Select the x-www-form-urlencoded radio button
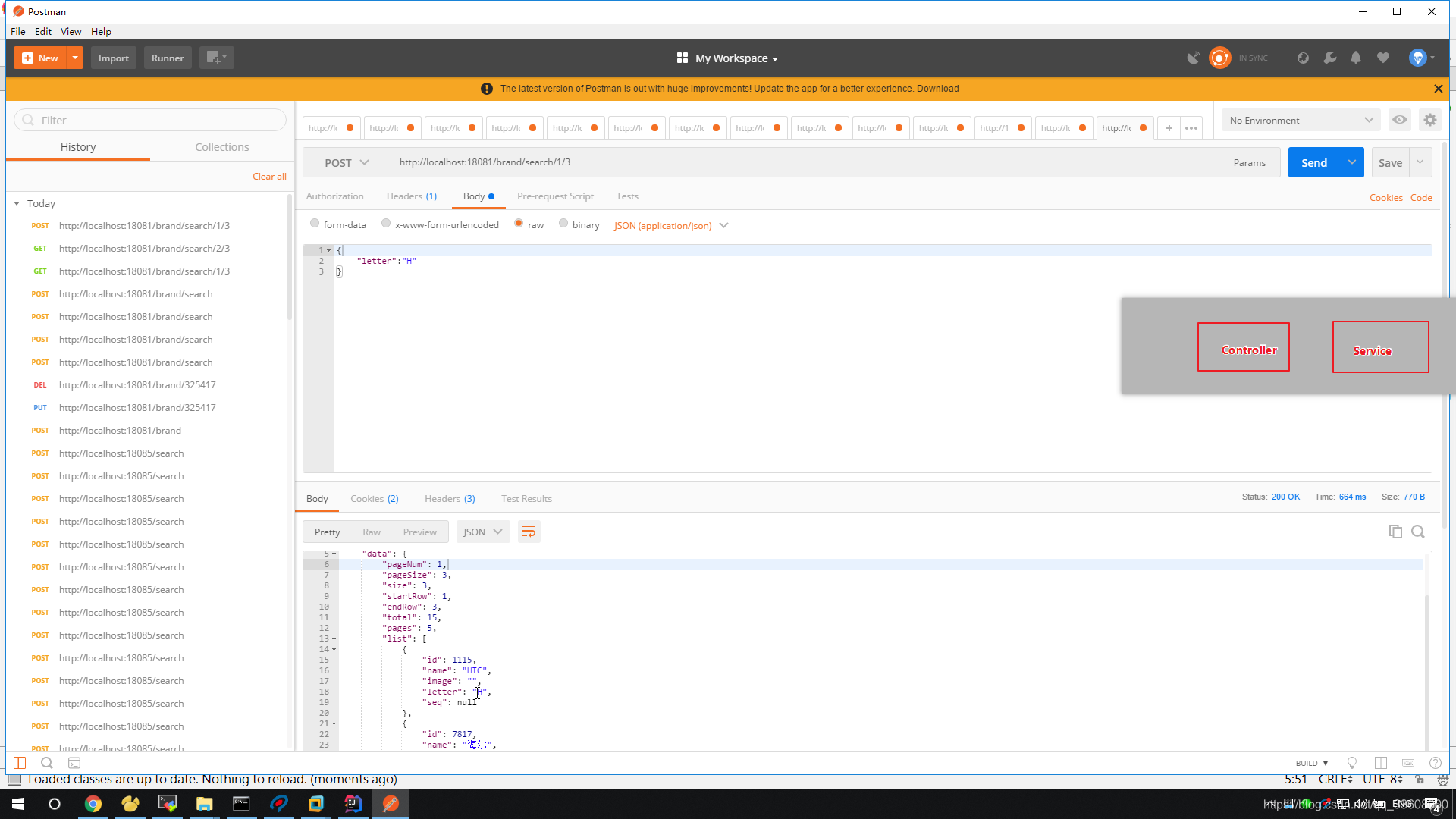Screen dimensions: 1456x819 [386, 224]
